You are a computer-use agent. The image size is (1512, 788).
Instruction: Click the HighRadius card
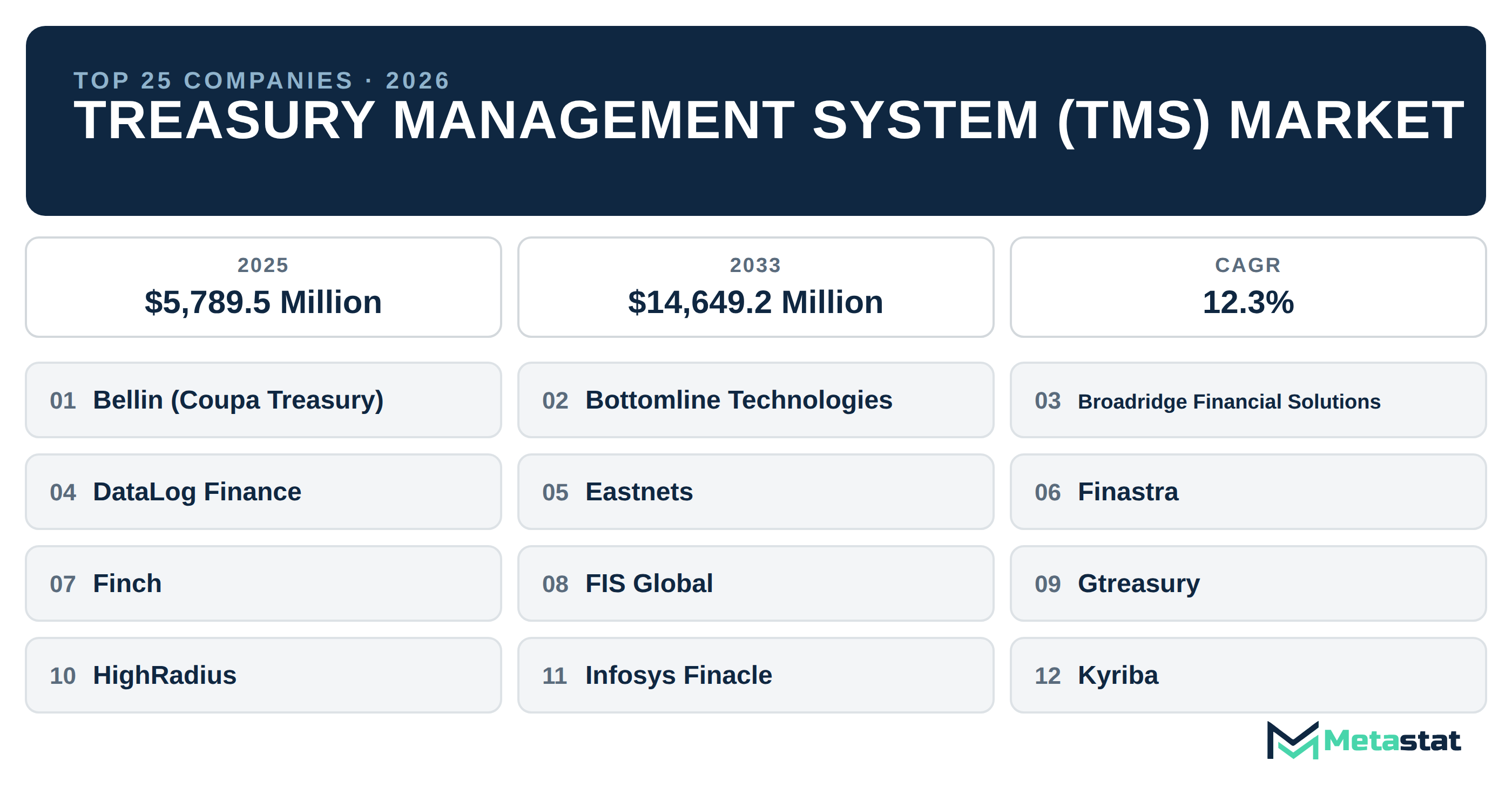[263, 675]
